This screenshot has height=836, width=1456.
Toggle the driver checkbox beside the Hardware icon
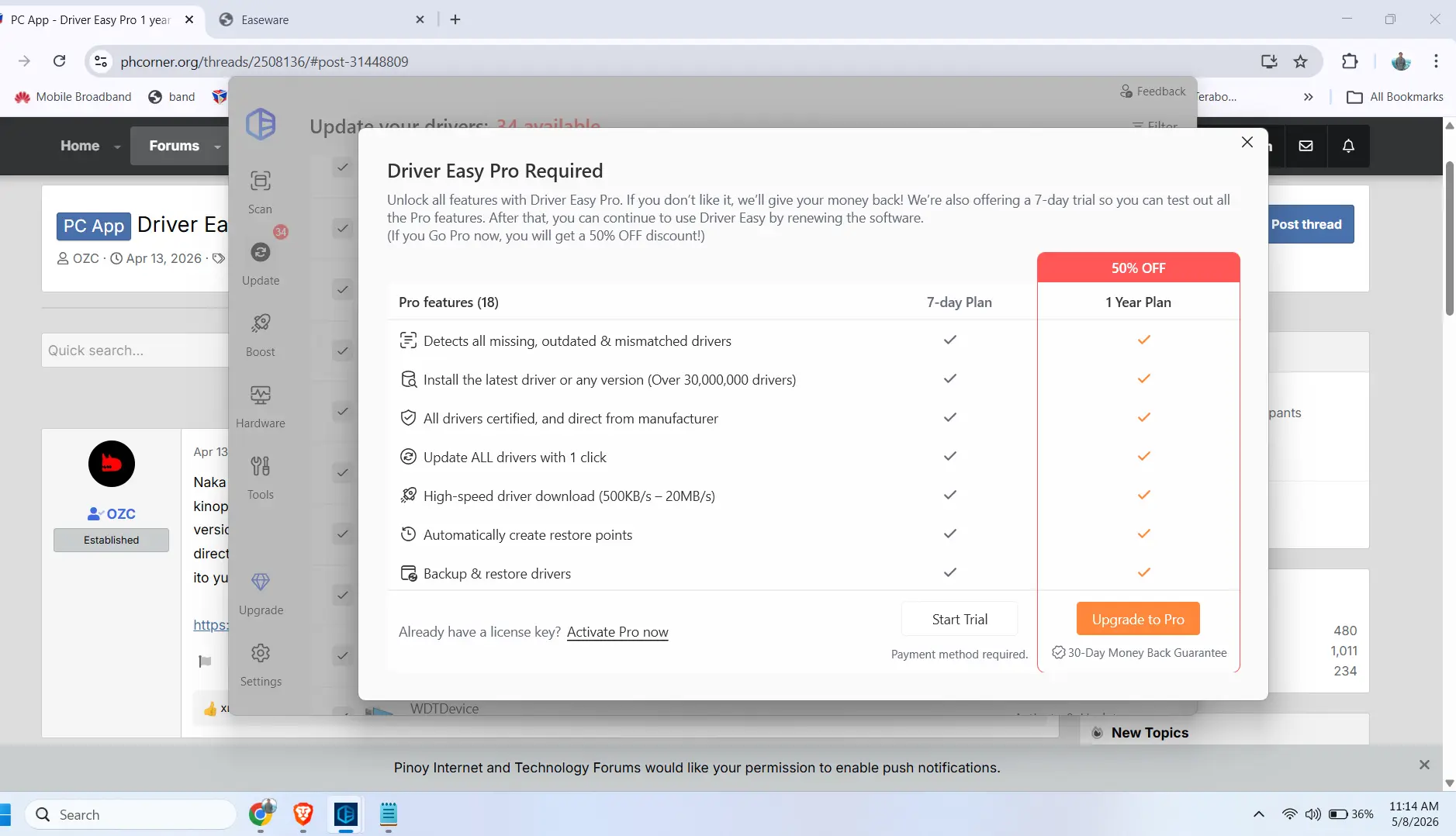[342, 412]
